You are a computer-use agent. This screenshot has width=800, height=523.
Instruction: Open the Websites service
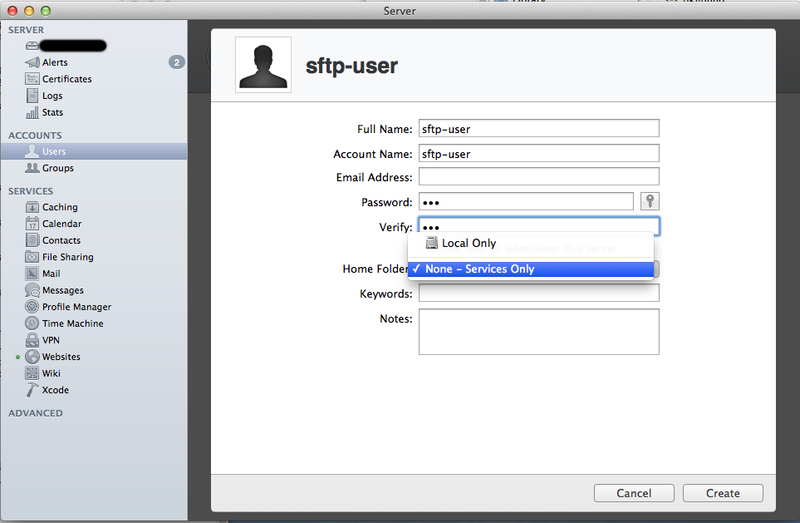60,357
